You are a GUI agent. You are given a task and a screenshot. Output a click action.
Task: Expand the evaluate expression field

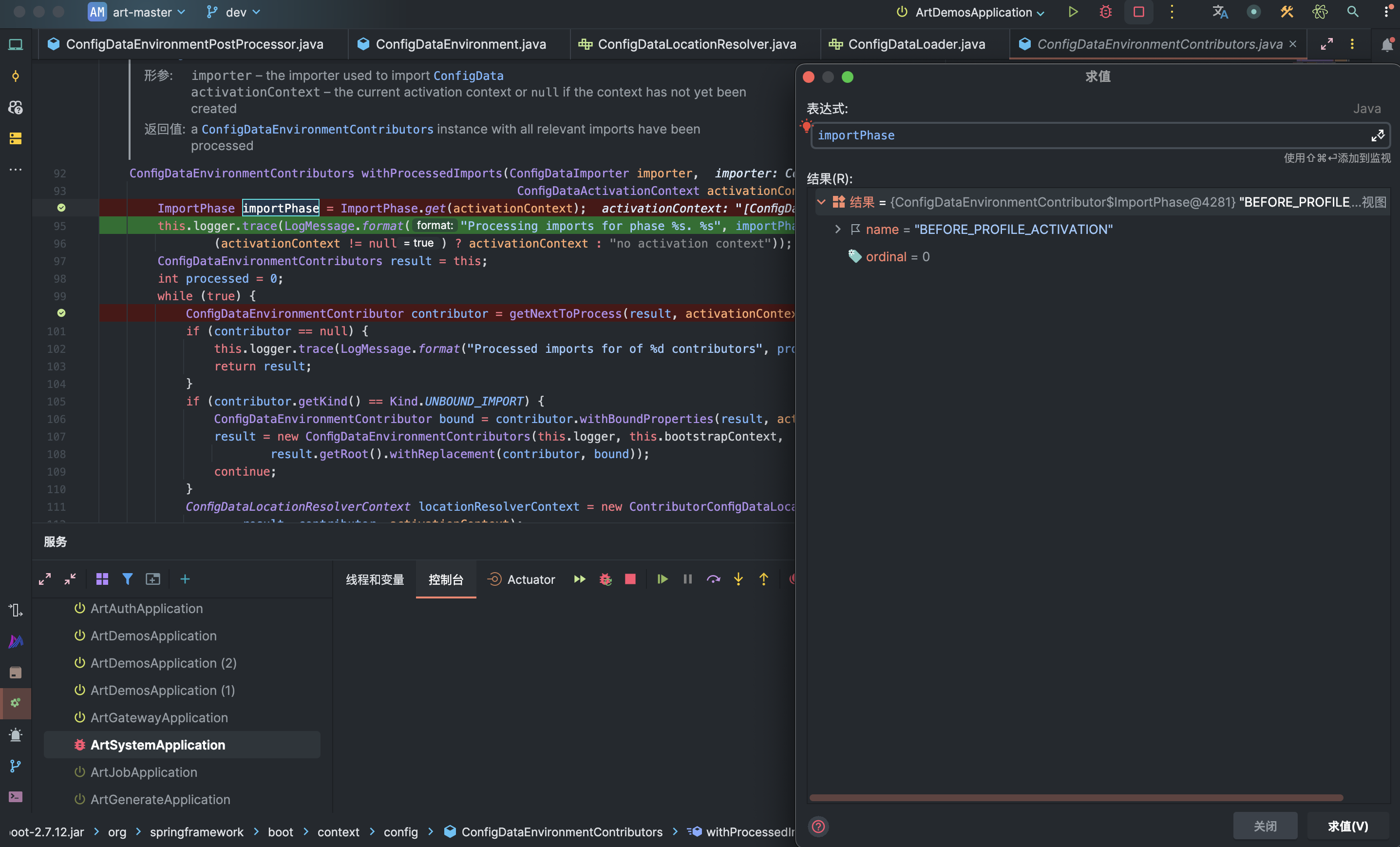coord(1377,135)
